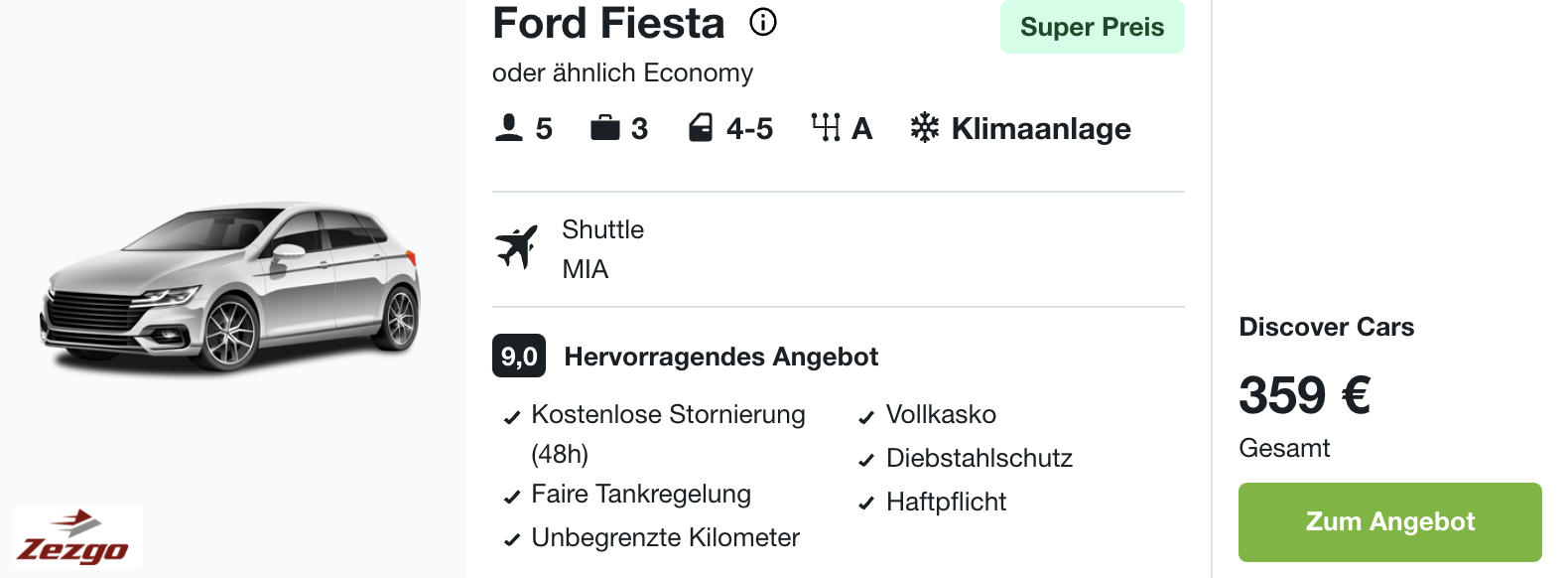This screenshot has width=1568, height=578.
Task: Click the airplane shuttle pickup icon
Action: pyautogui.click(x=517, y=247)
